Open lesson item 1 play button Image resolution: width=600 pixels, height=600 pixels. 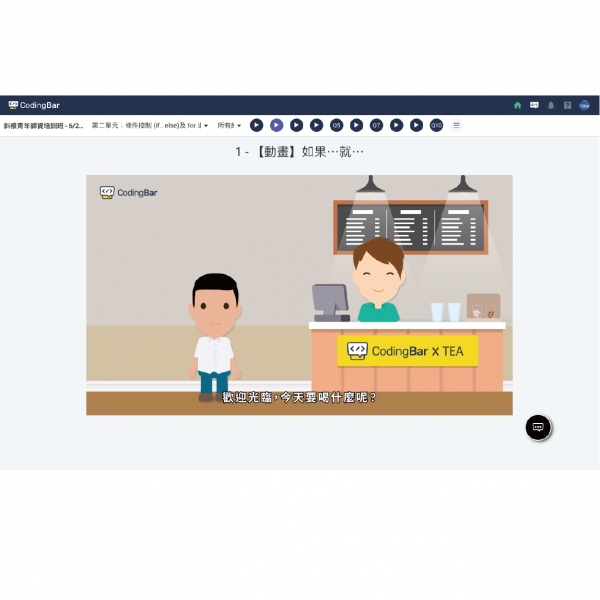coord(256,125)
